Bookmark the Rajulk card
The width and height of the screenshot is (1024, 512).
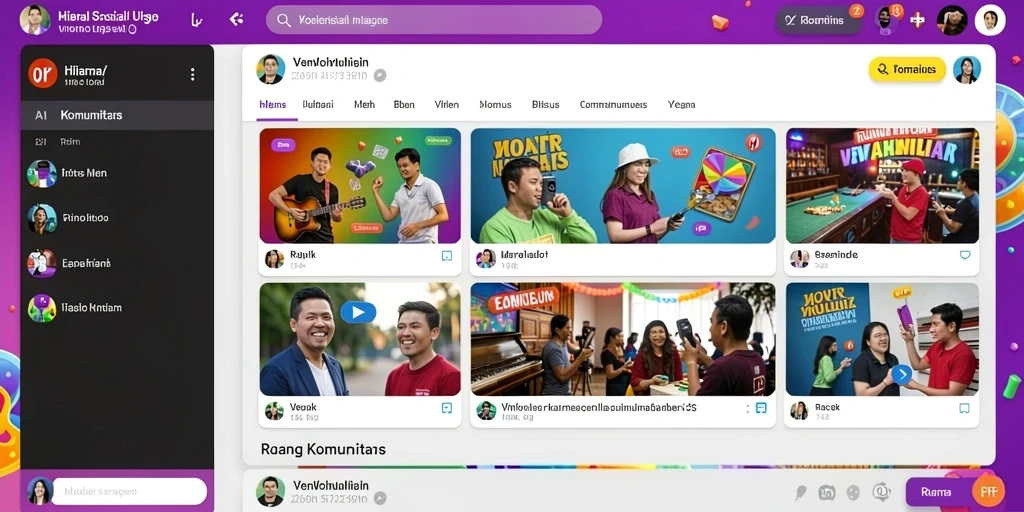447,256
